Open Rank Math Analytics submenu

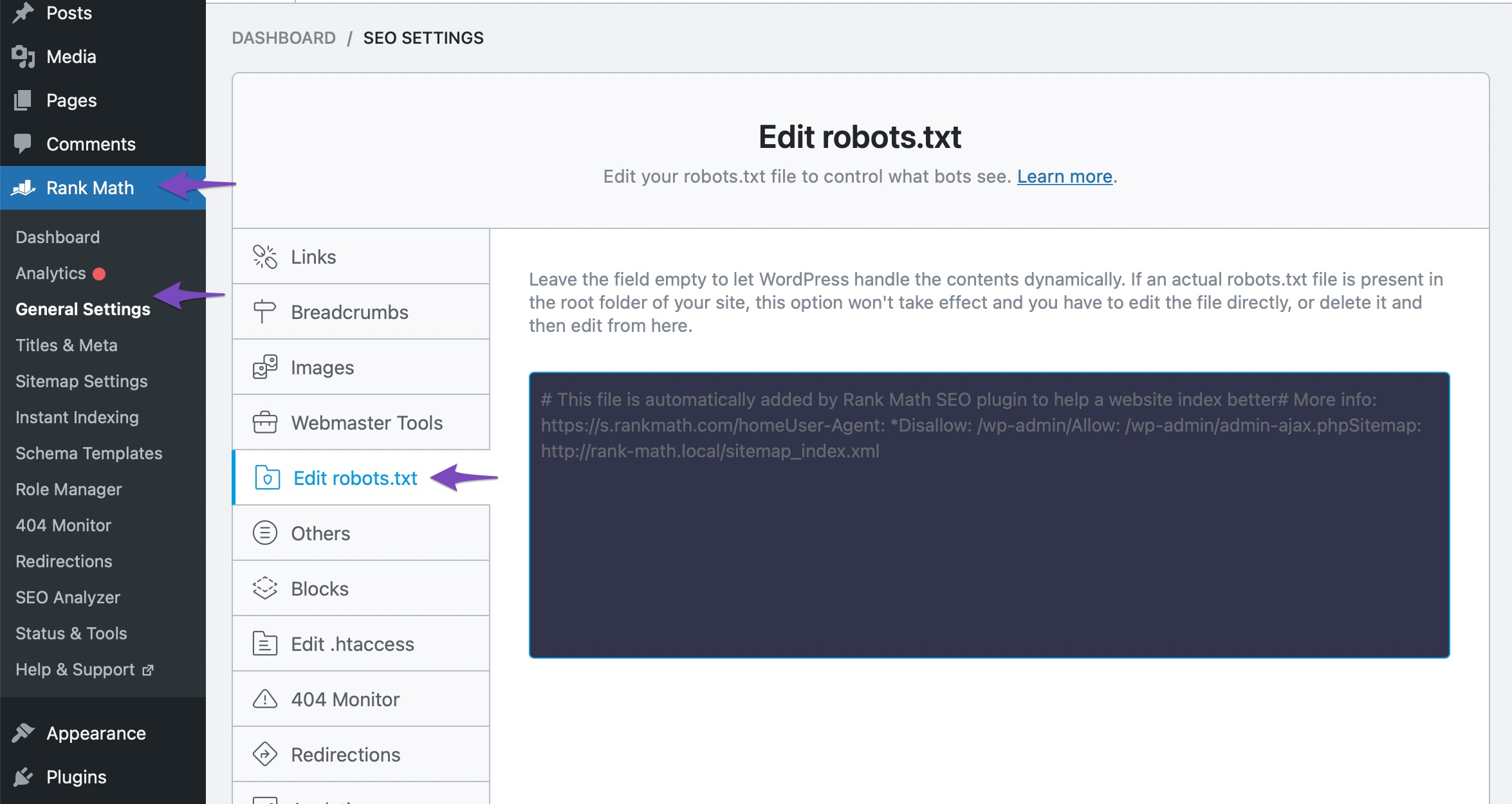tap(51, 273)
